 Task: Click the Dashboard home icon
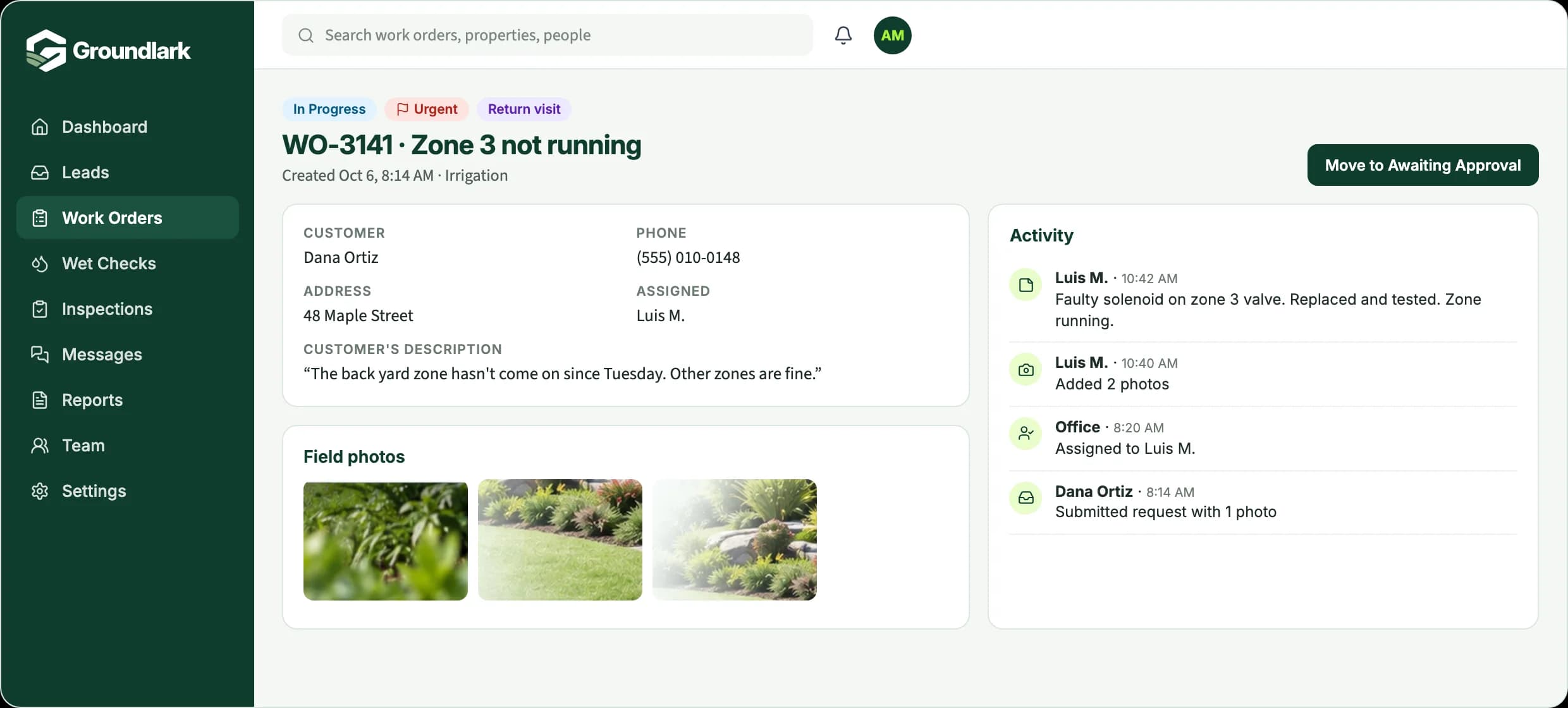(x=40, y=127)
